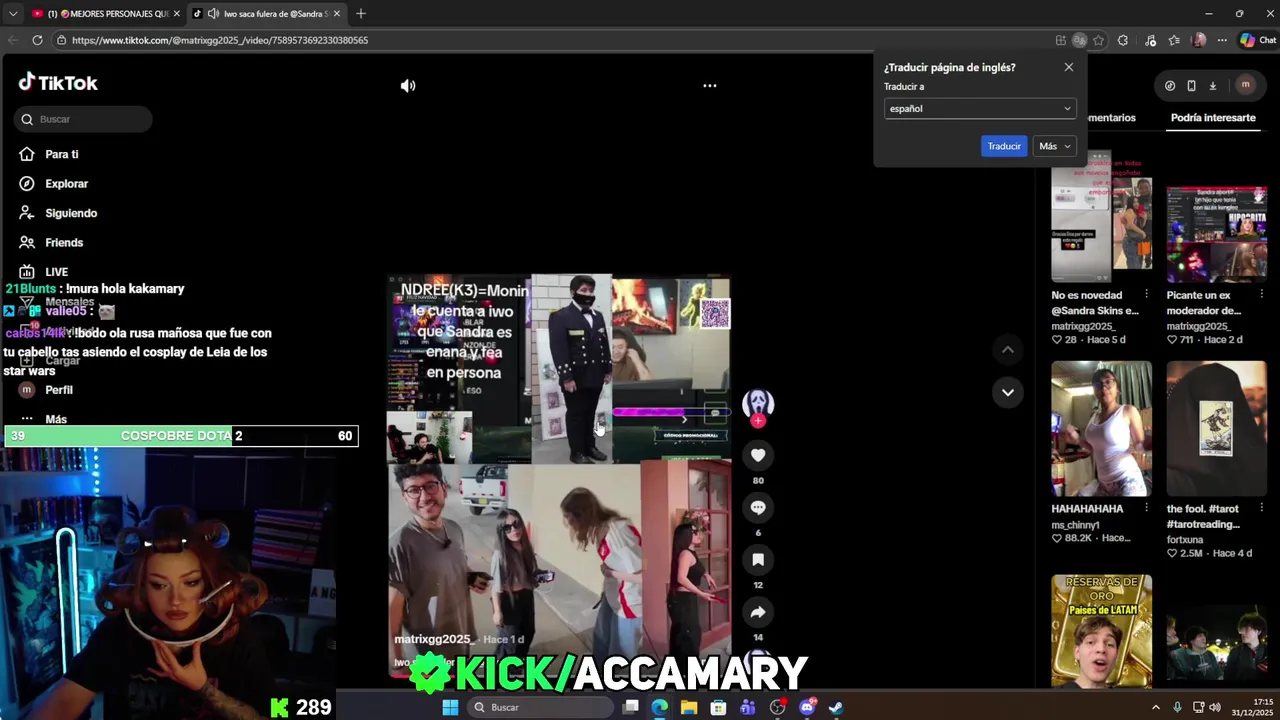Reload the page in browser
The height and width of the screenshot is (720, 1280).
point(37,40)
